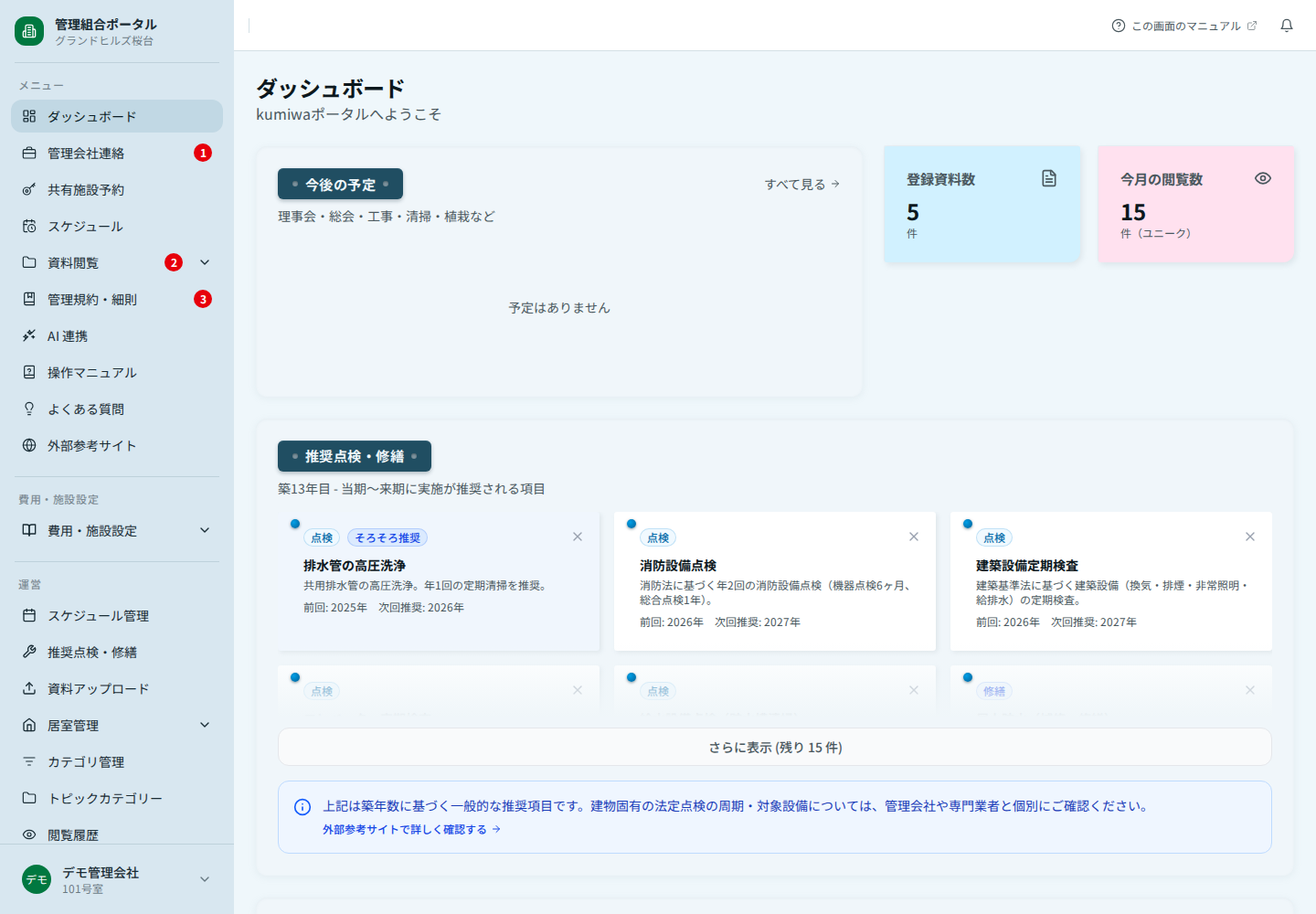The image size is (1316, 914).
Task: Open 外部参考サイトで詳しく確認する link
Action: pyautogui.click(x=411, y=829)
